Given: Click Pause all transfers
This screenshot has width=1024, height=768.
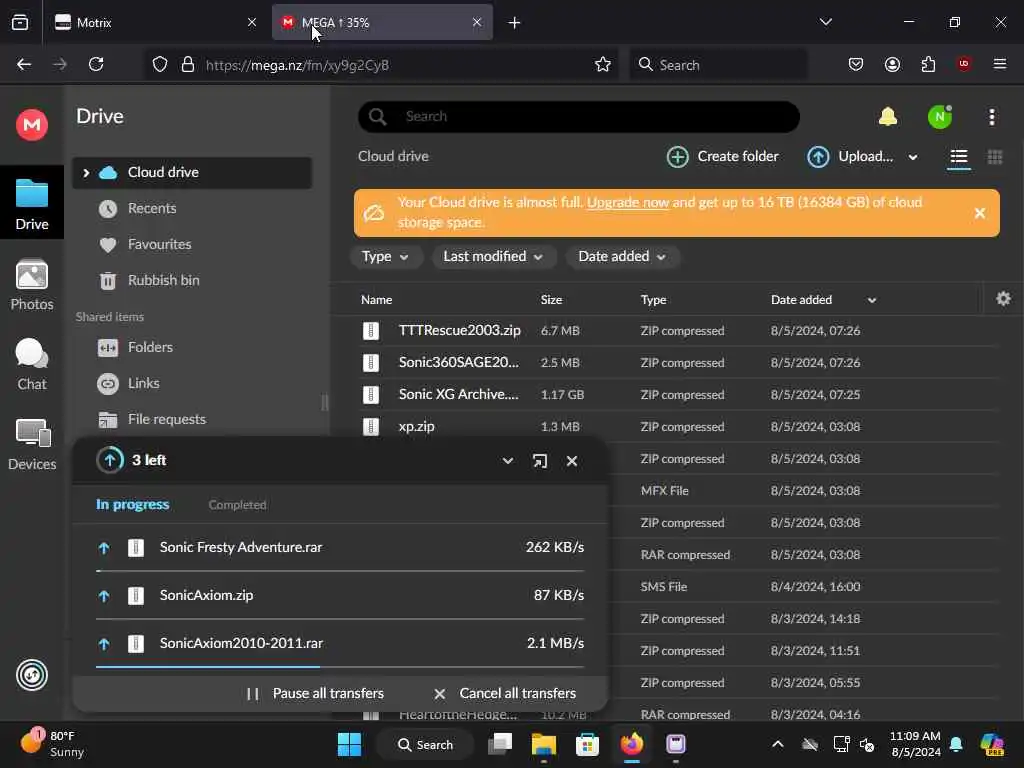Looking at the screenshot, I should click(x=315, y=694).
